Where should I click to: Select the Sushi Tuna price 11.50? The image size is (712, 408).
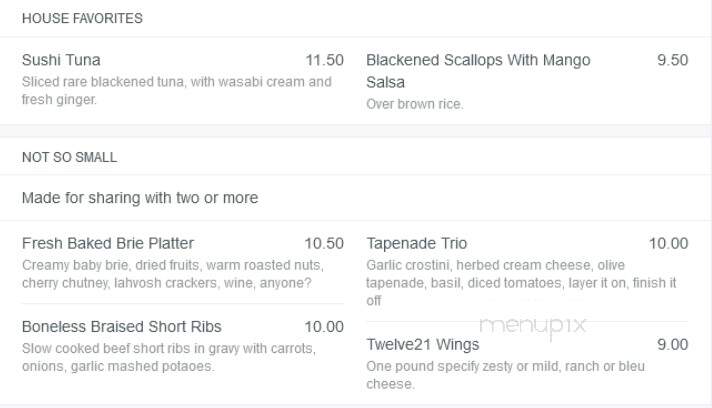click(324, 60)
